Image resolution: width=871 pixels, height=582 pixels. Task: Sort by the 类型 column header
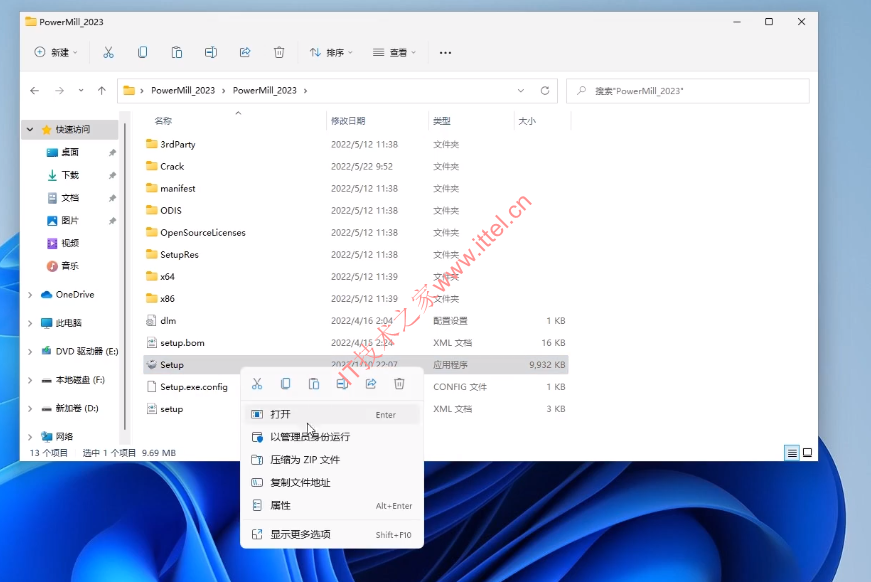click(442, 121)
